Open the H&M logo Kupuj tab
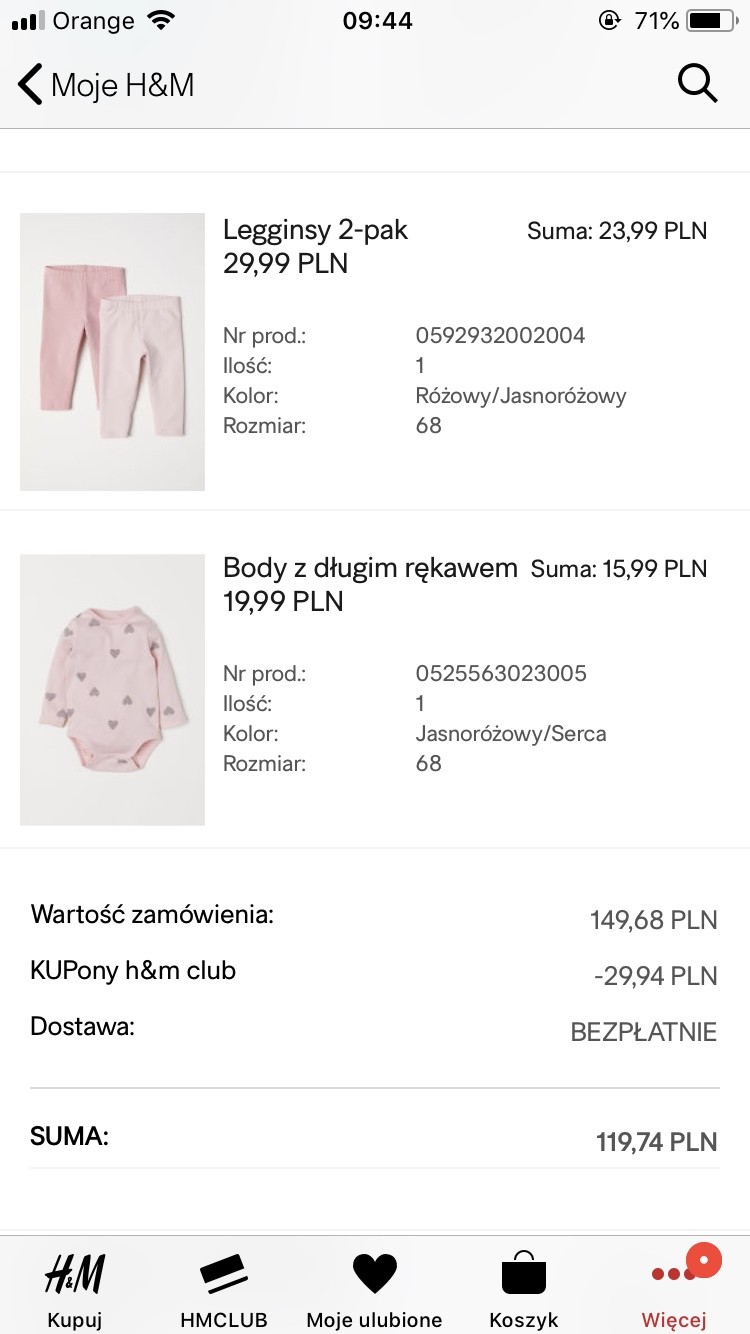The image size is (750, 1334). coord(74,1274)
